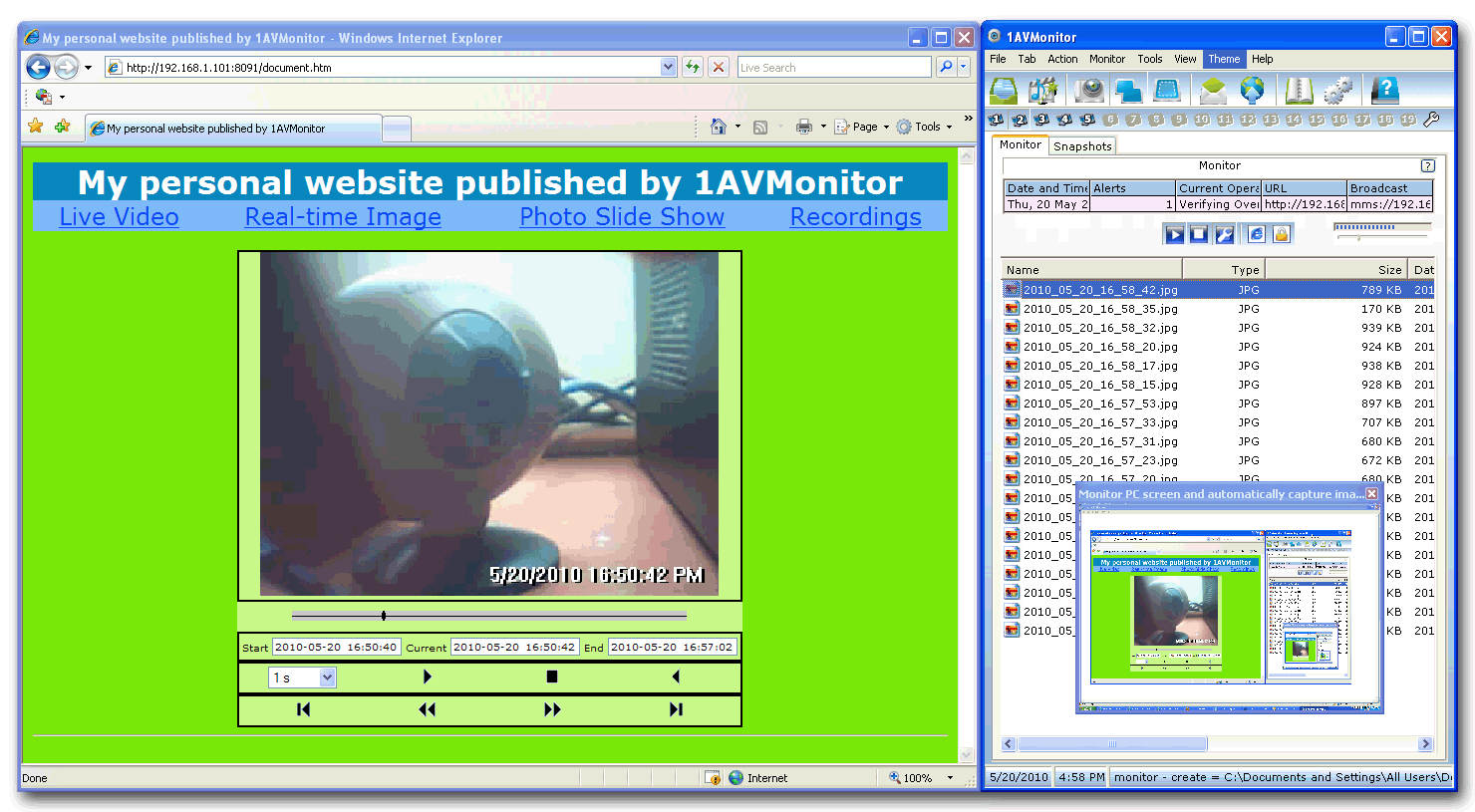Open the Action menu in 1AVMonitor
1475x812 pixels.
point(1062,59)
